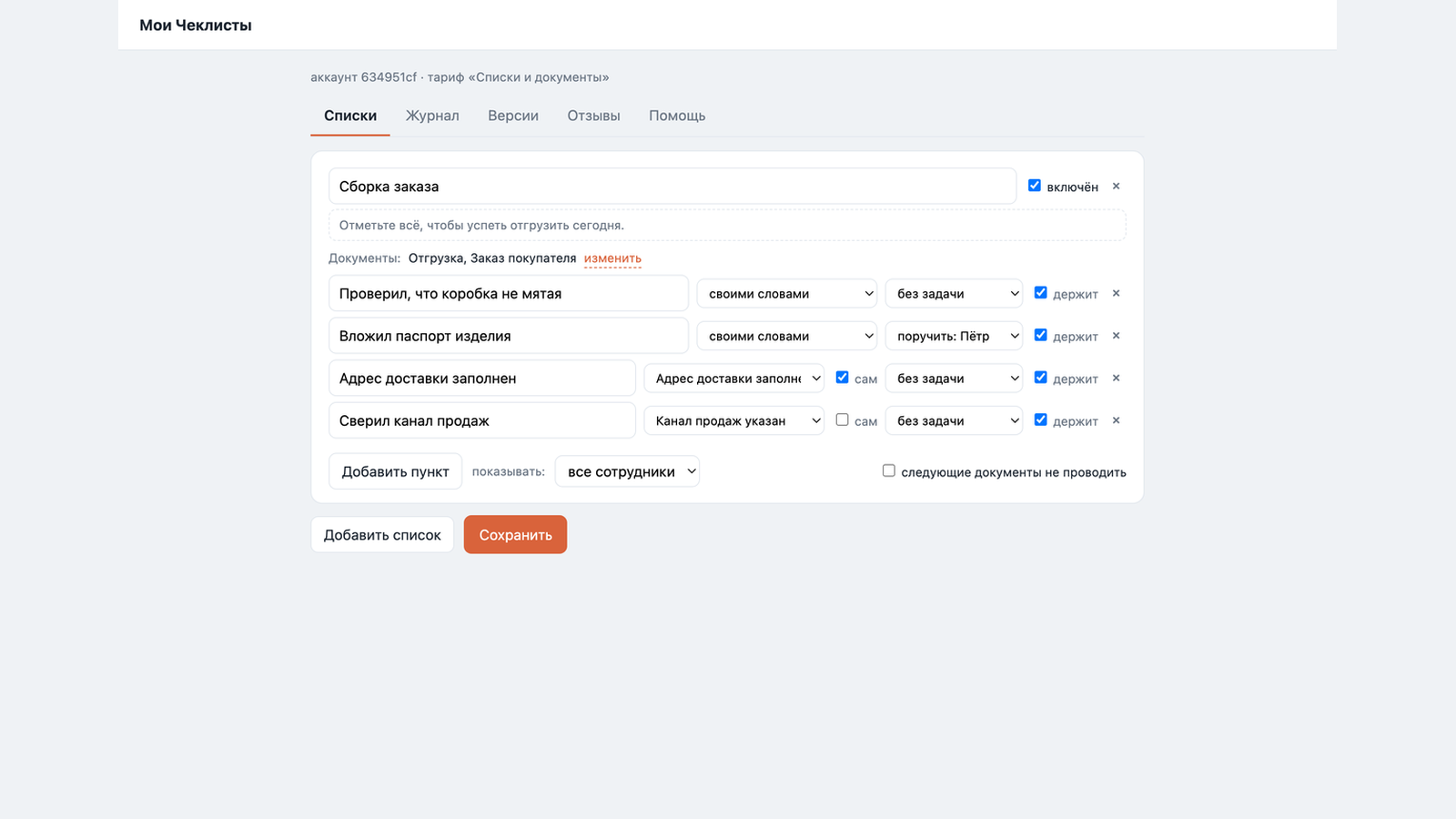Focus the Проверил, что коробка не мятая field
Image resolution: width=1456 pixels, height=819 pixels.
pos(509,294)
